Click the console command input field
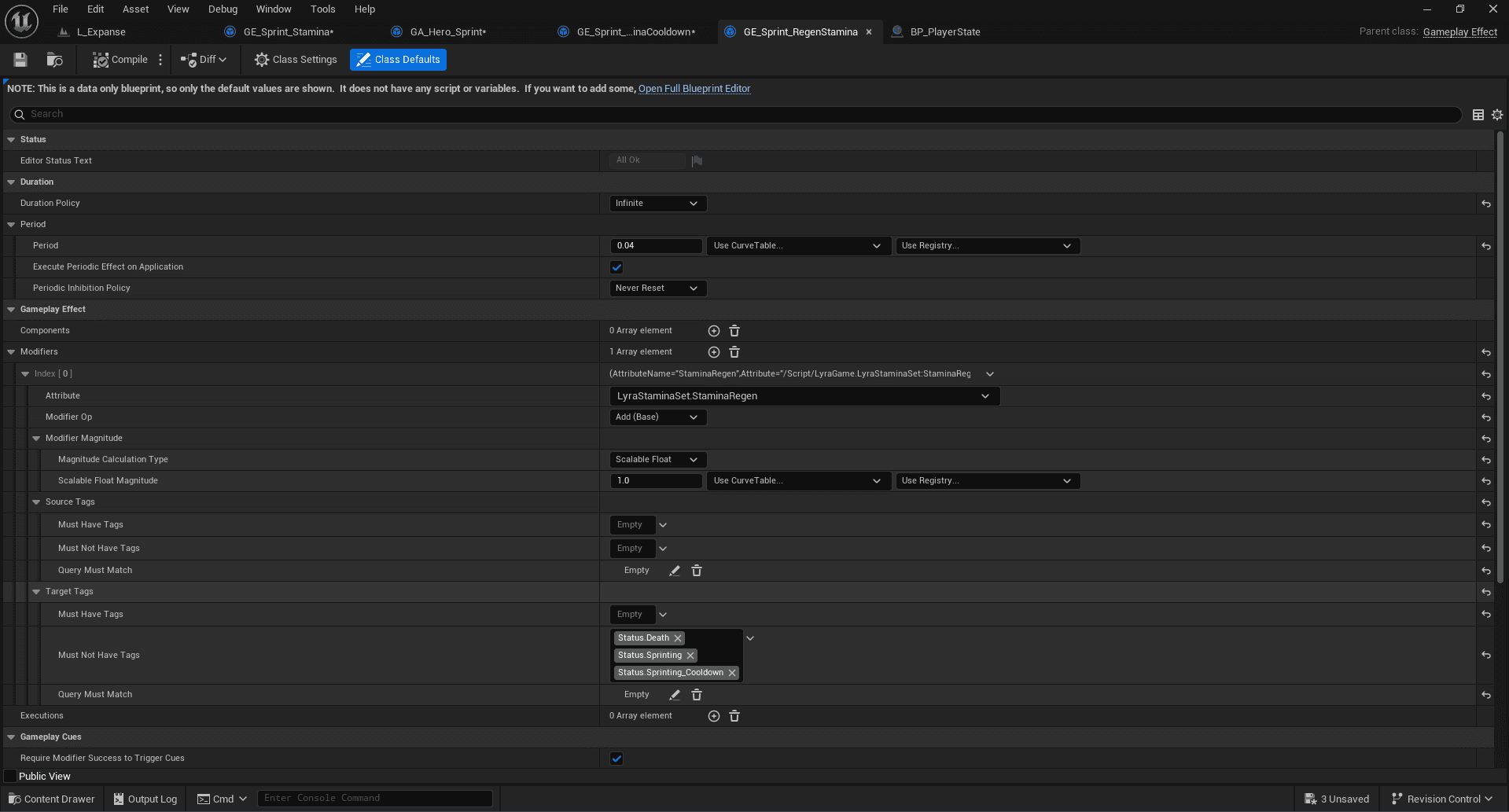Image resolution: width=1509 pixels, height=812 pixels. click(375, 799)
